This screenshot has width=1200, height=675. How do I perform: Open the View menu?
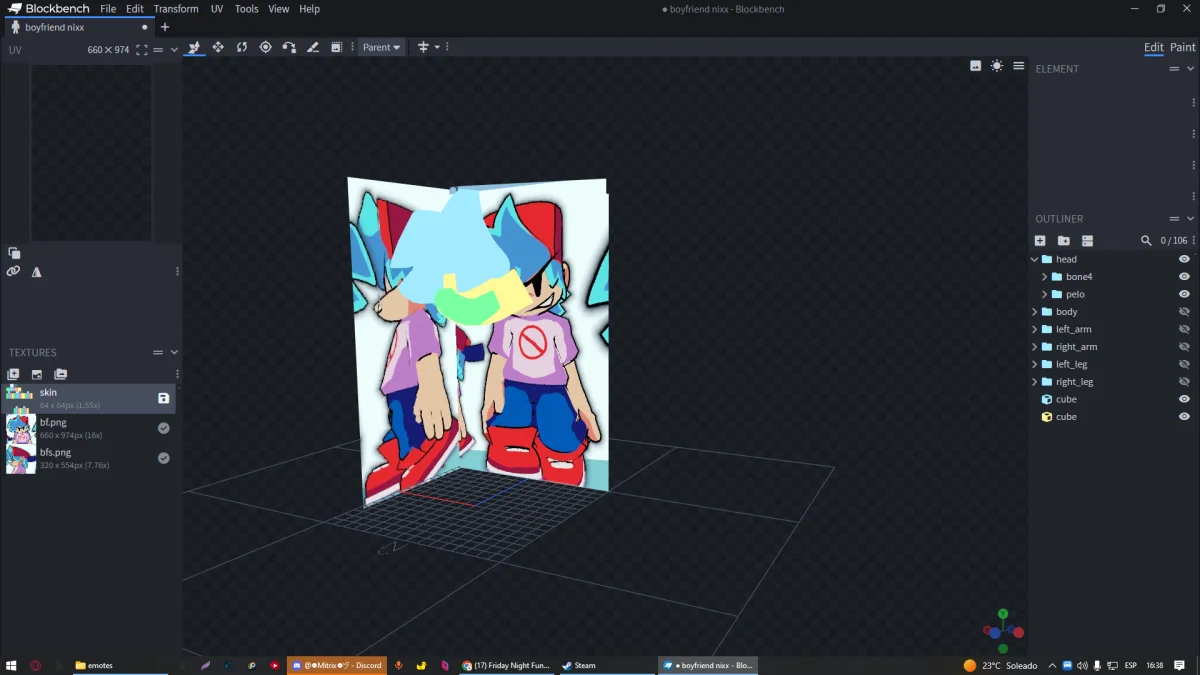(279, 9)
